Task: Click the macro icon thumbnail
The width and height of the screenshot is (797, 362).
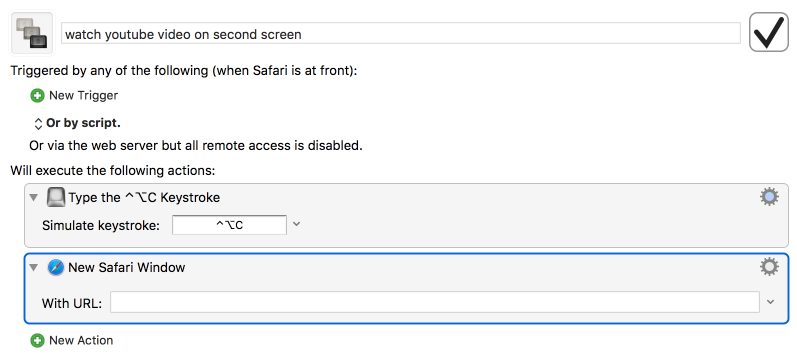Action: pos(32,33)
